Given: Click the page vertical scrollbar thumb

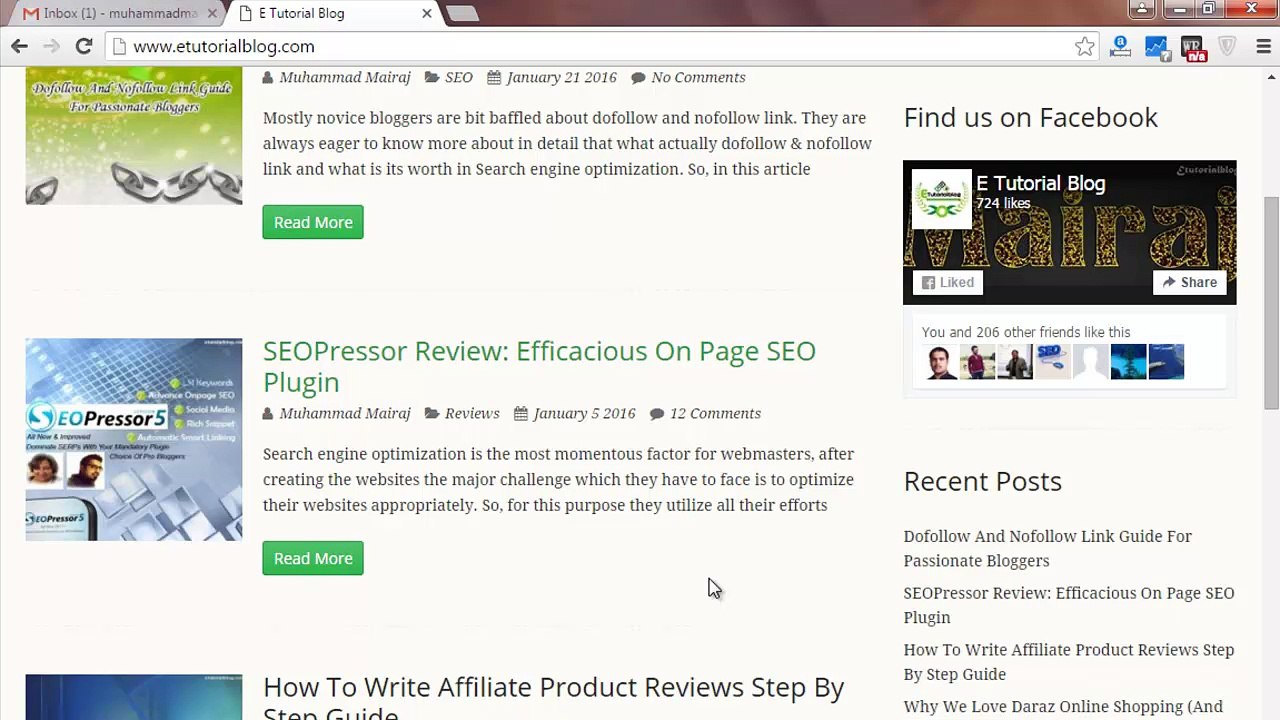Looking at the screenshot, I should point(1271,302).
